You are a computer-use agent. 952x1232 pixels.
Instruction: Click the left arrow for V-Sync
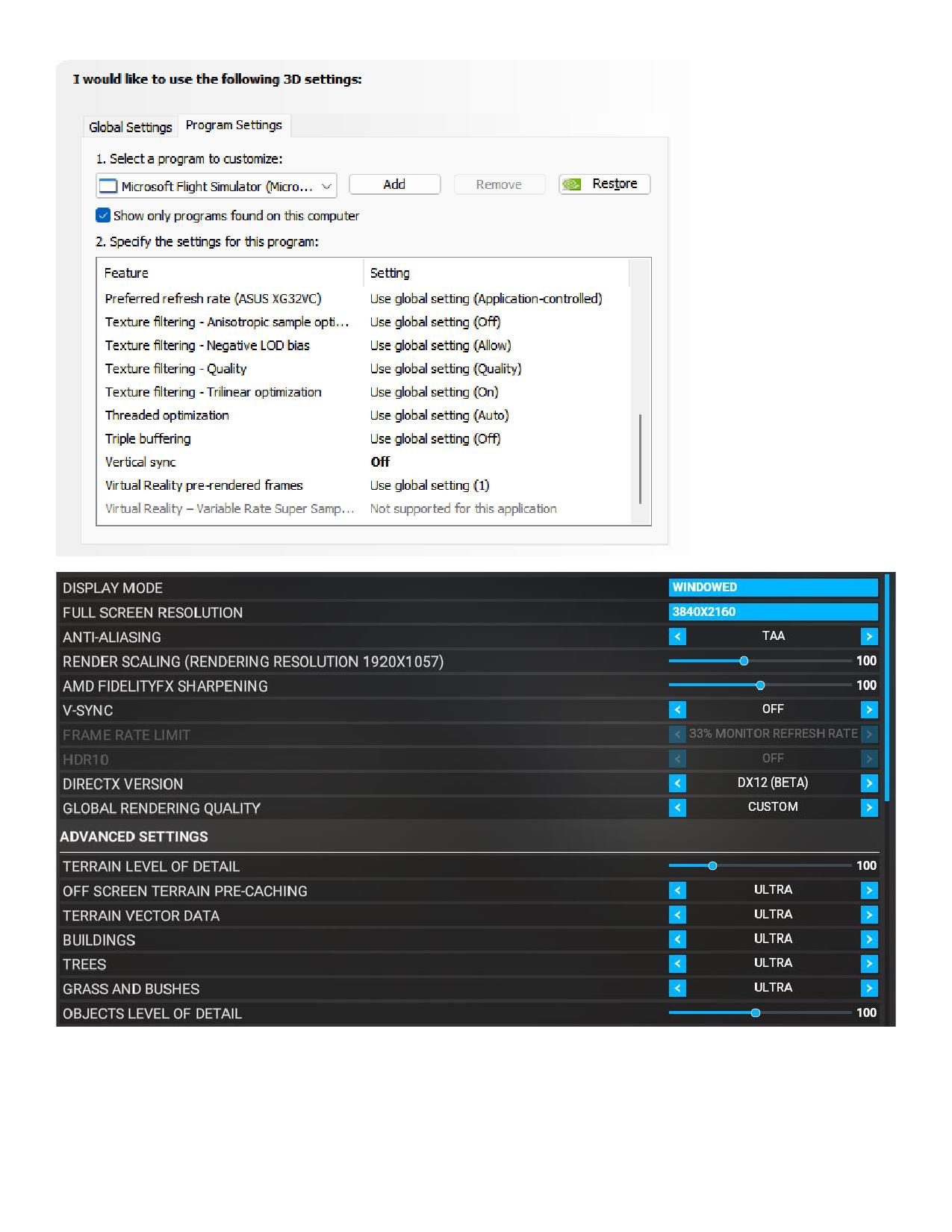click(x=677, y=709)
